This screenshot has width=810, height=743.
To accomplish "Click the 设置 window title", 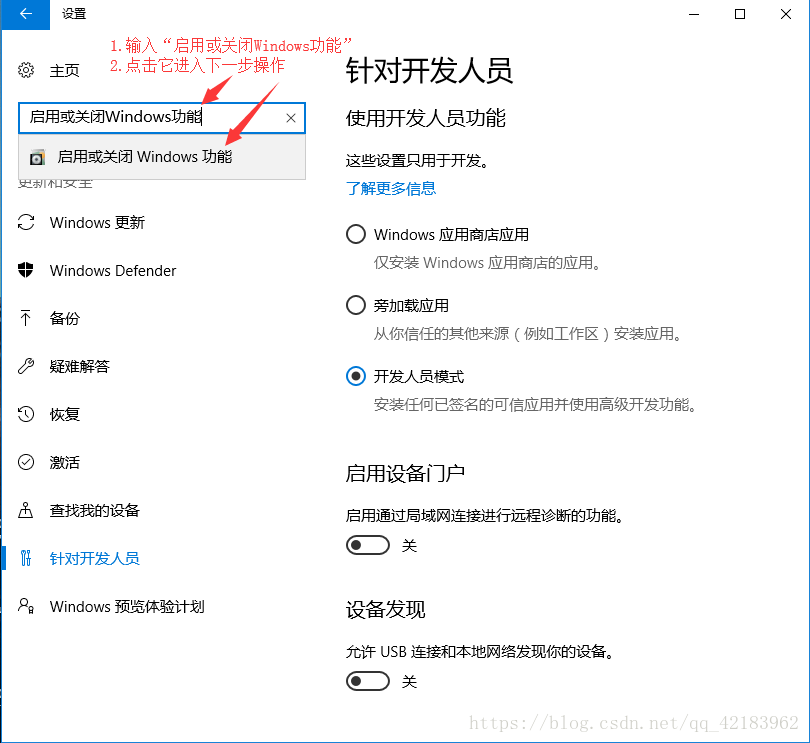I will [74, 14].
